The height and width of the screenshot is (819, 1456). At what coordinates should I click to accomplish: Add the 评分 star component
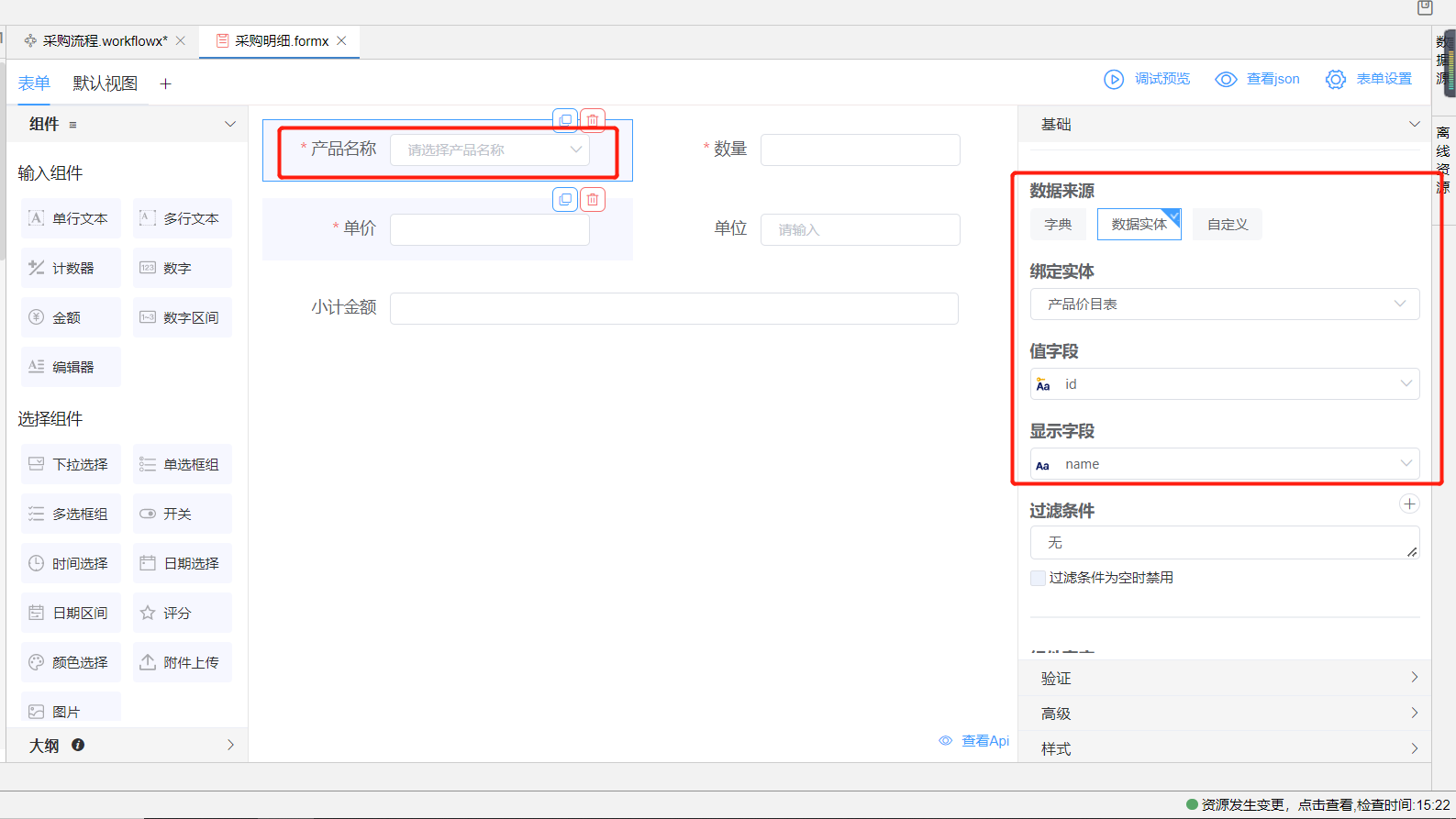pos(182,613)
